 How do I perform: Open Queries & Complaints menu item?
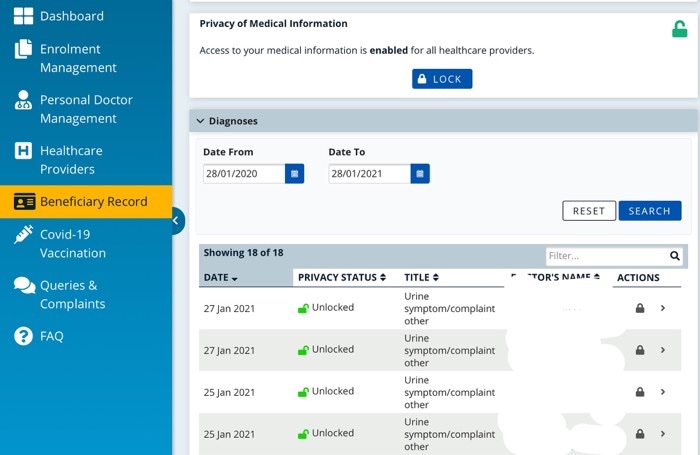click(x=72, y=295)
